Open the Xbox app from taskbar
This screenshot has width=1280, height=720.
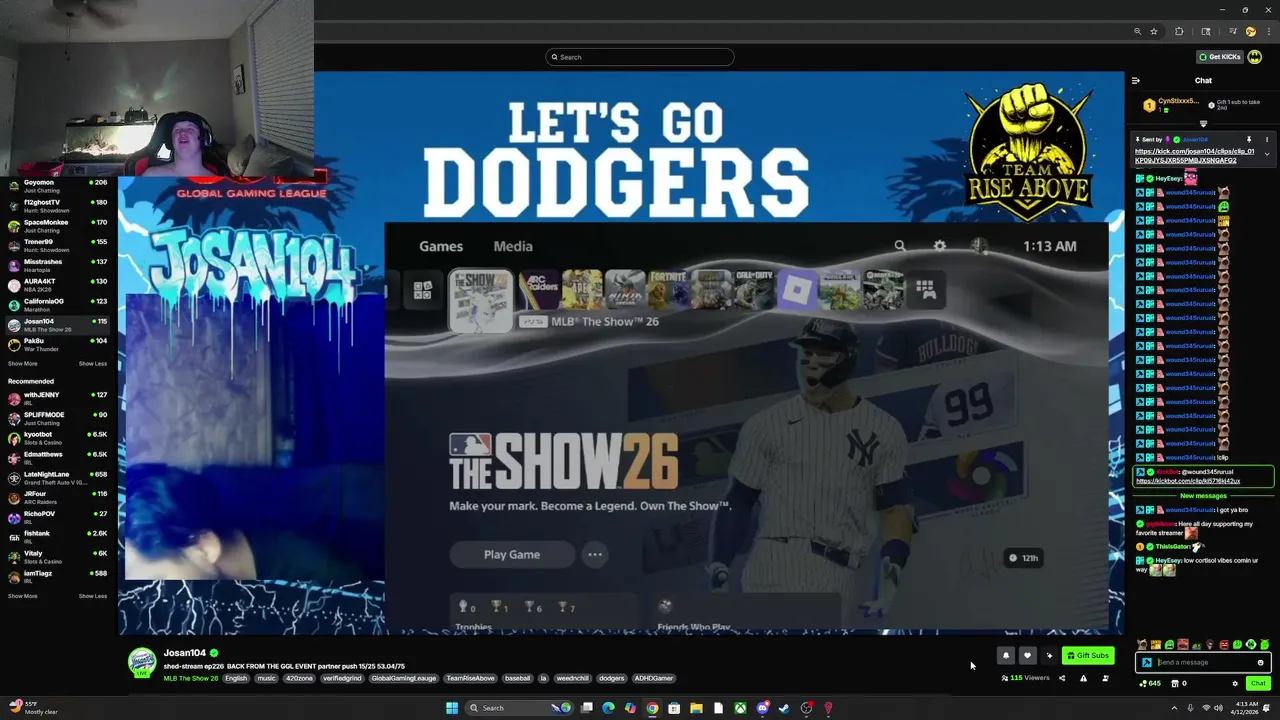[740, 708]
